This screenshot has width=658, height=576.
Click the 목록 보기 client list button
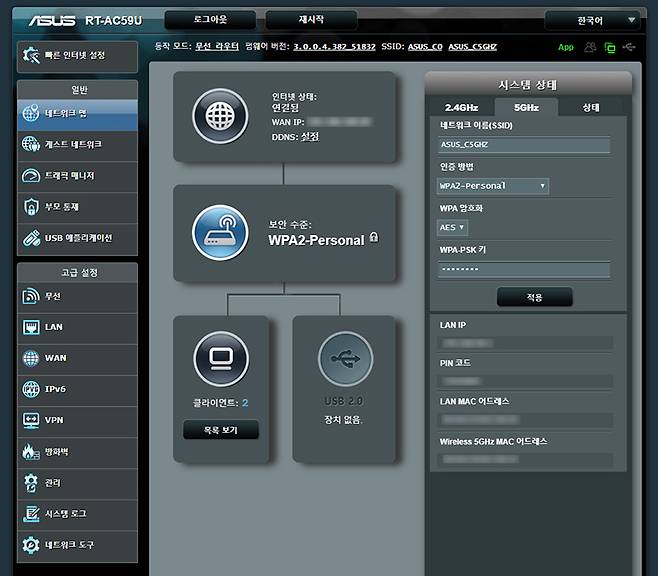pyautogui.click(x=221, y=430)
